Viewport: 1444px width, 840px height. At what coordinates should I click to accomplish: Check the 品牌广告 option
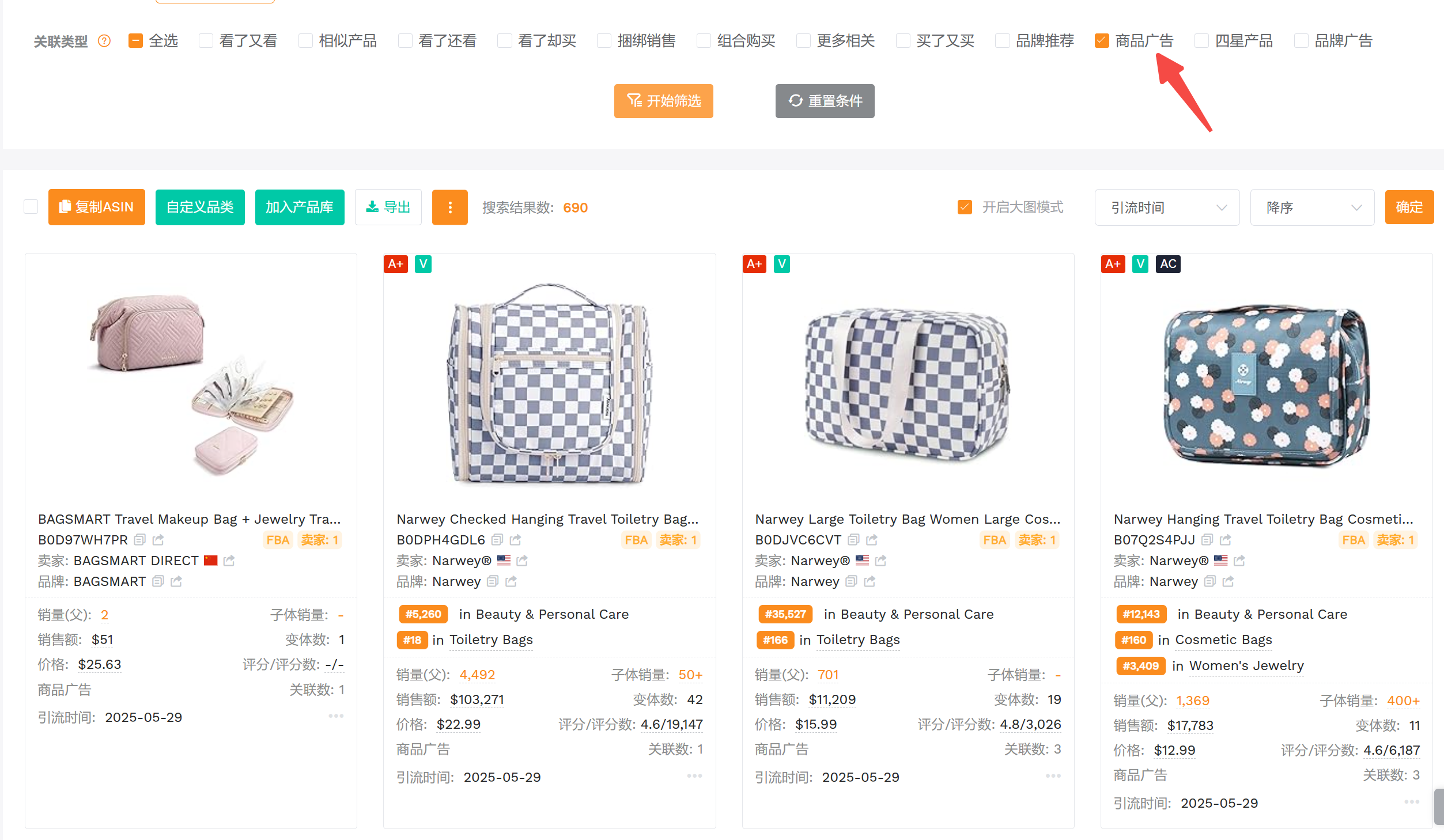point(1301,41)
